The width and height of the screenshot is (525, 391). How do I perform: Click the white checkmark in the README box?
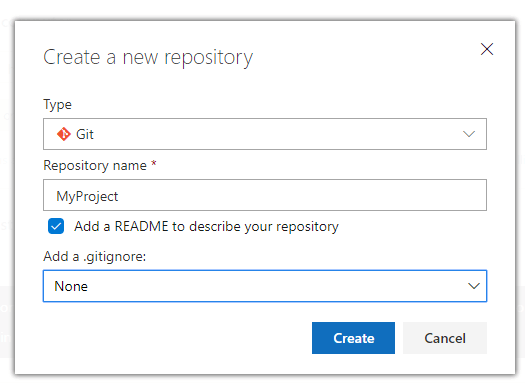coord(56,227)
